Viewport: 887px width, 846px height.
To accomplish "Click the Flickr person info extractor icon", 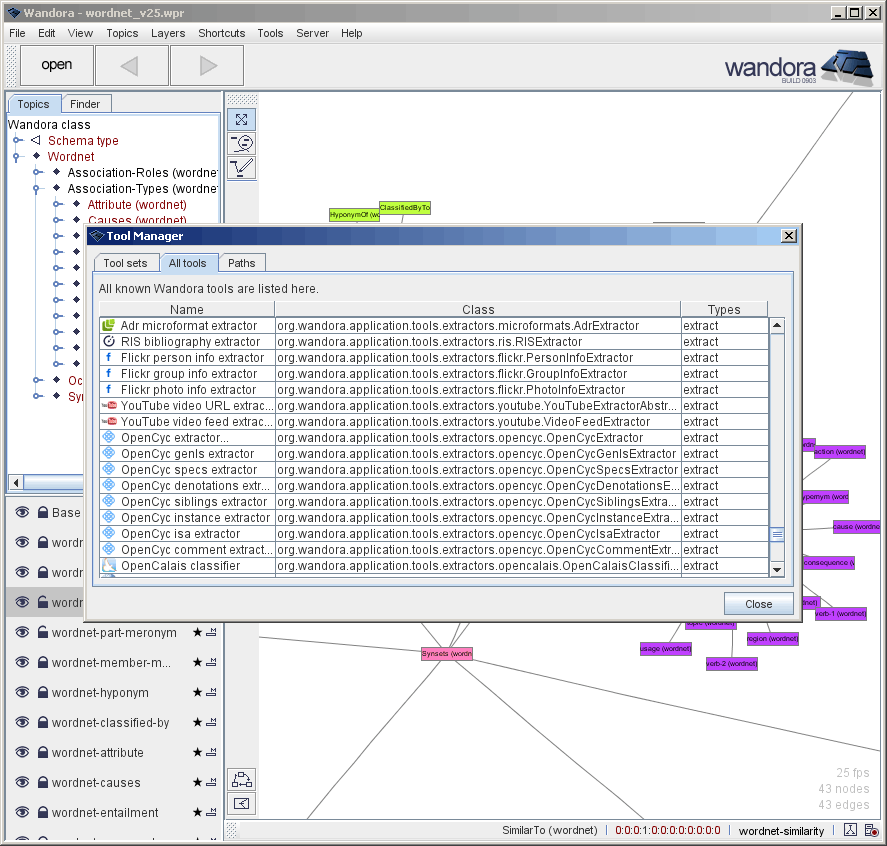I will (x=107, y=357).
